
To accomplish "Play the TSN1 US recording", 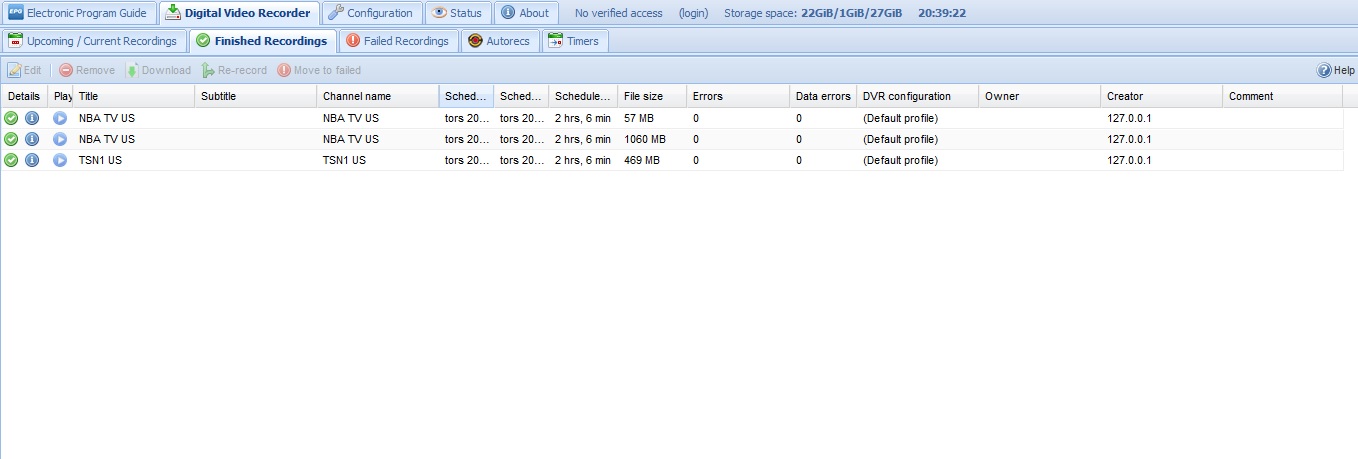I will click(60, 160).
